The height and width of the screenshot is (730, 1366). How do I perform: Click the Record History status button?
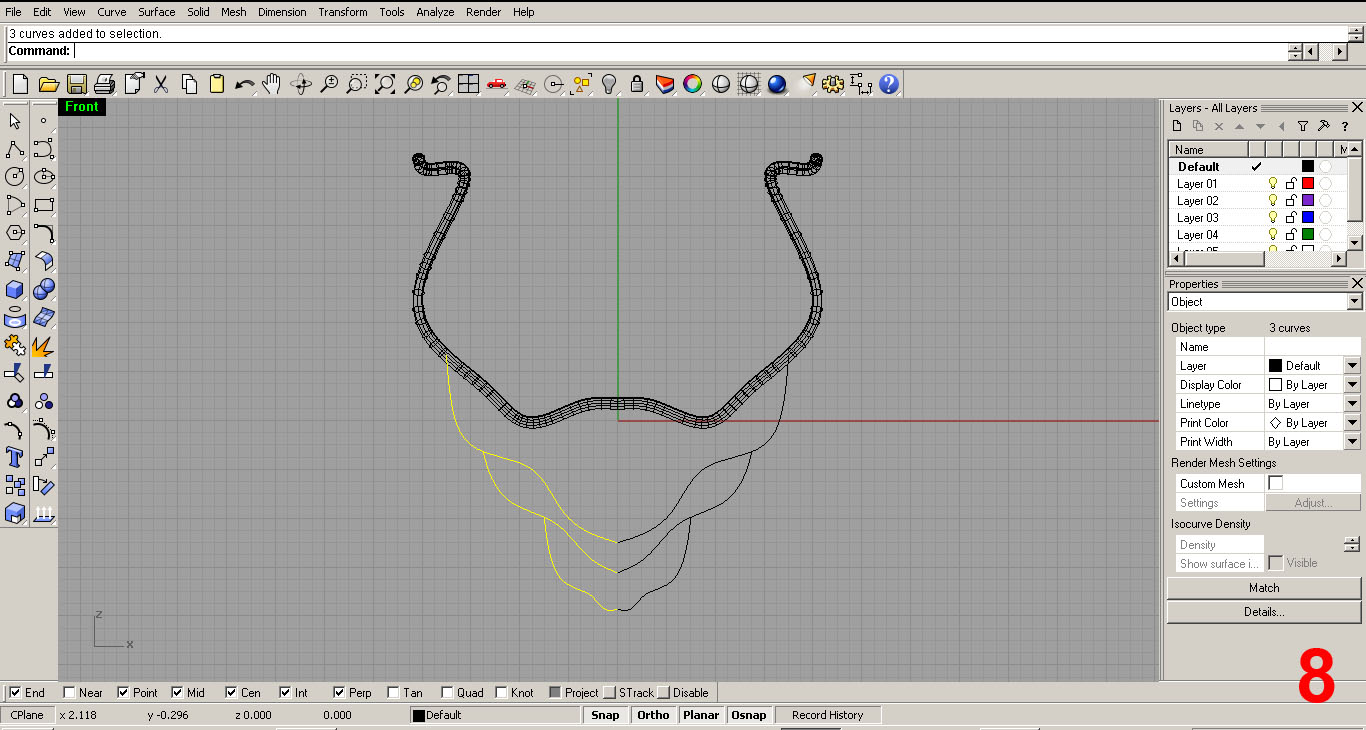[827, 715]
